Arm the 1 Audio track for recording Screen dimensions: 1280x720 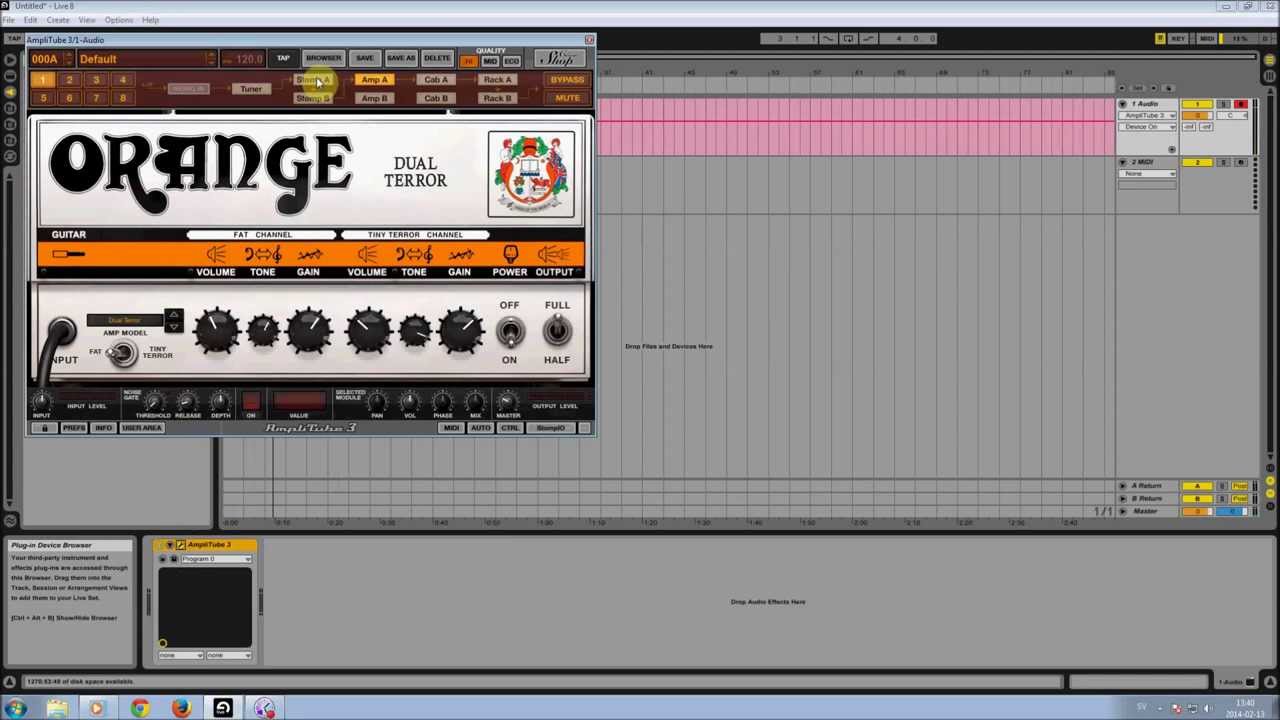pyautogui.click(x=1240, y=104)
